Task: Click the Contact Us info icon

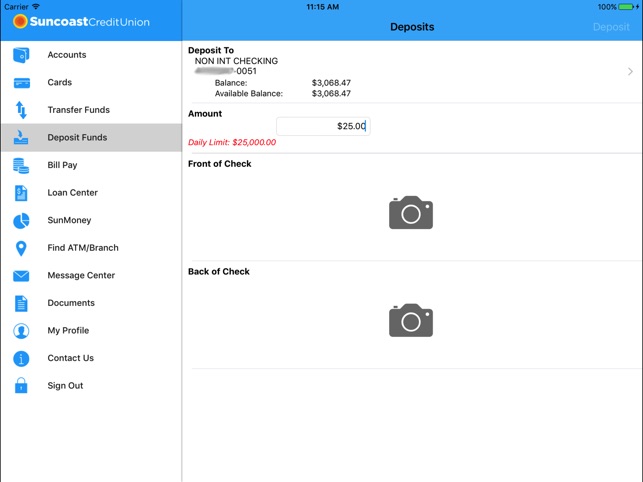Action: (x=21, y=358)
